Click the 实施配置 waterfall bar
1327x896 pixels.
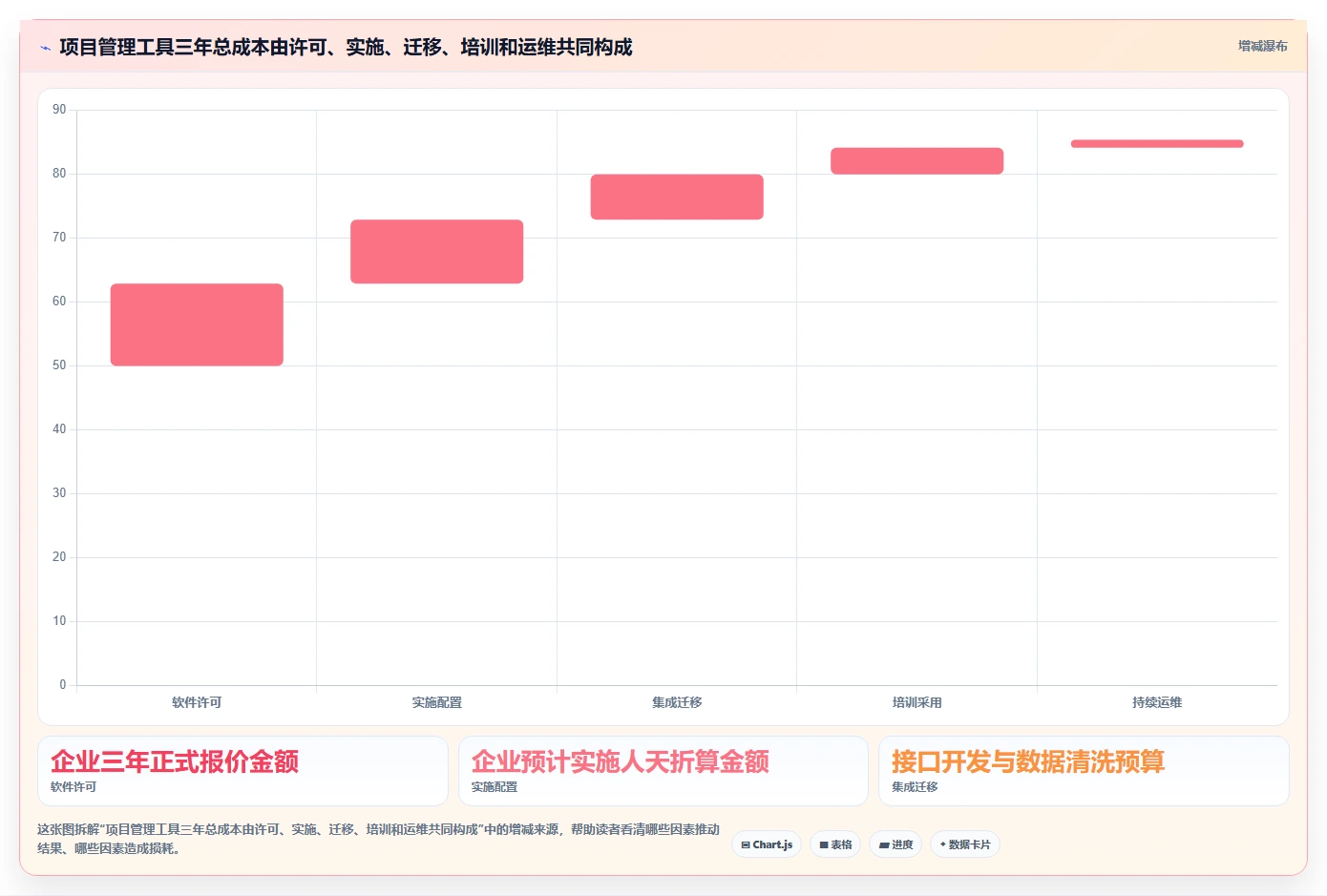click(x=436, y=252)
